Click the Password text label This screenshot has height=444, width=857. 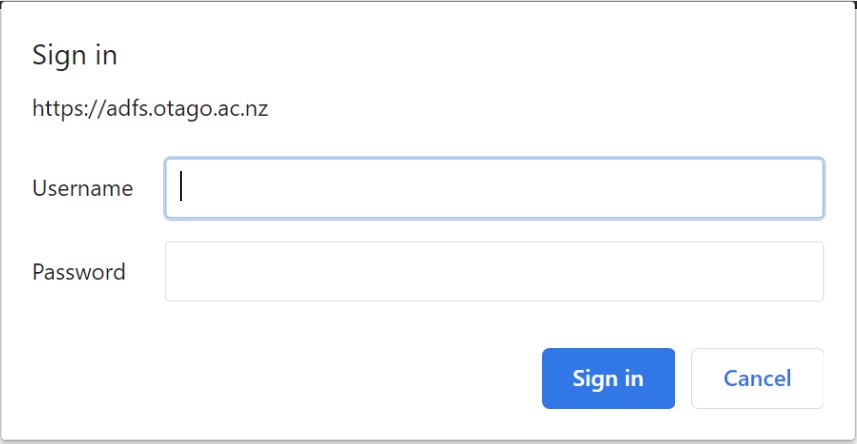(x=79, y=271)
